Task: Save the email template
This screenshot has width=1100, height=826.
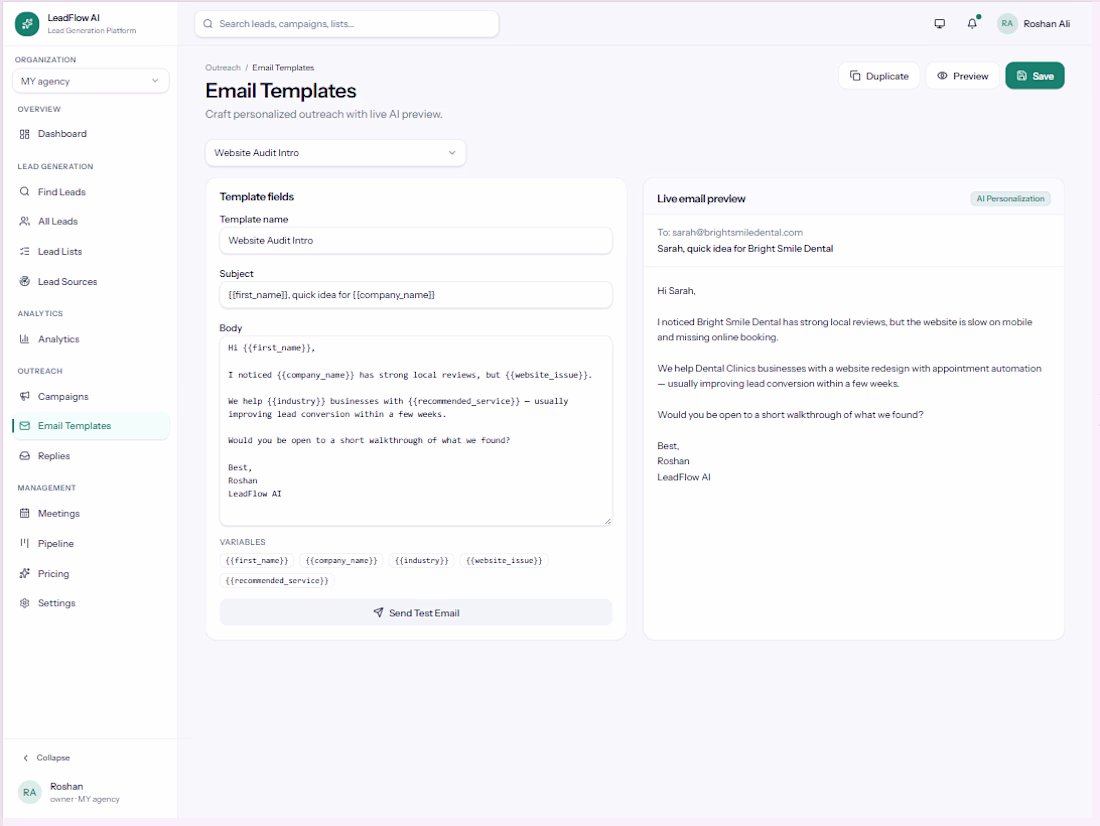Action: (x=1035, y=76)
